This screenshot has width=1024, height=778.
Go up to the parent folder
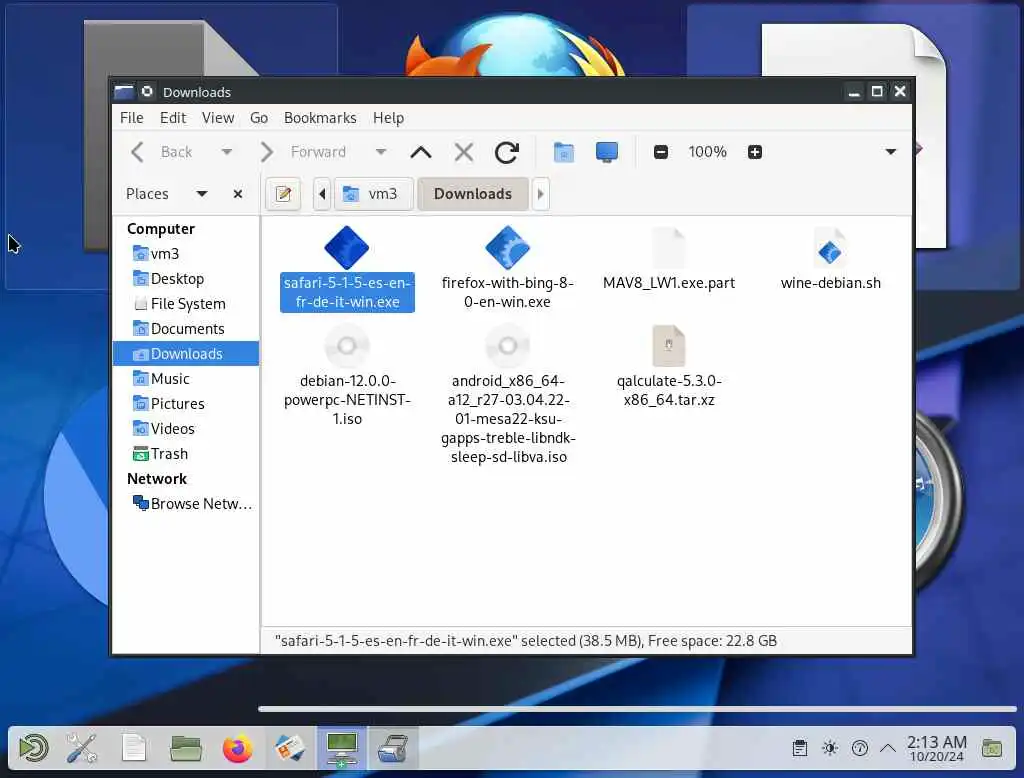421,152
